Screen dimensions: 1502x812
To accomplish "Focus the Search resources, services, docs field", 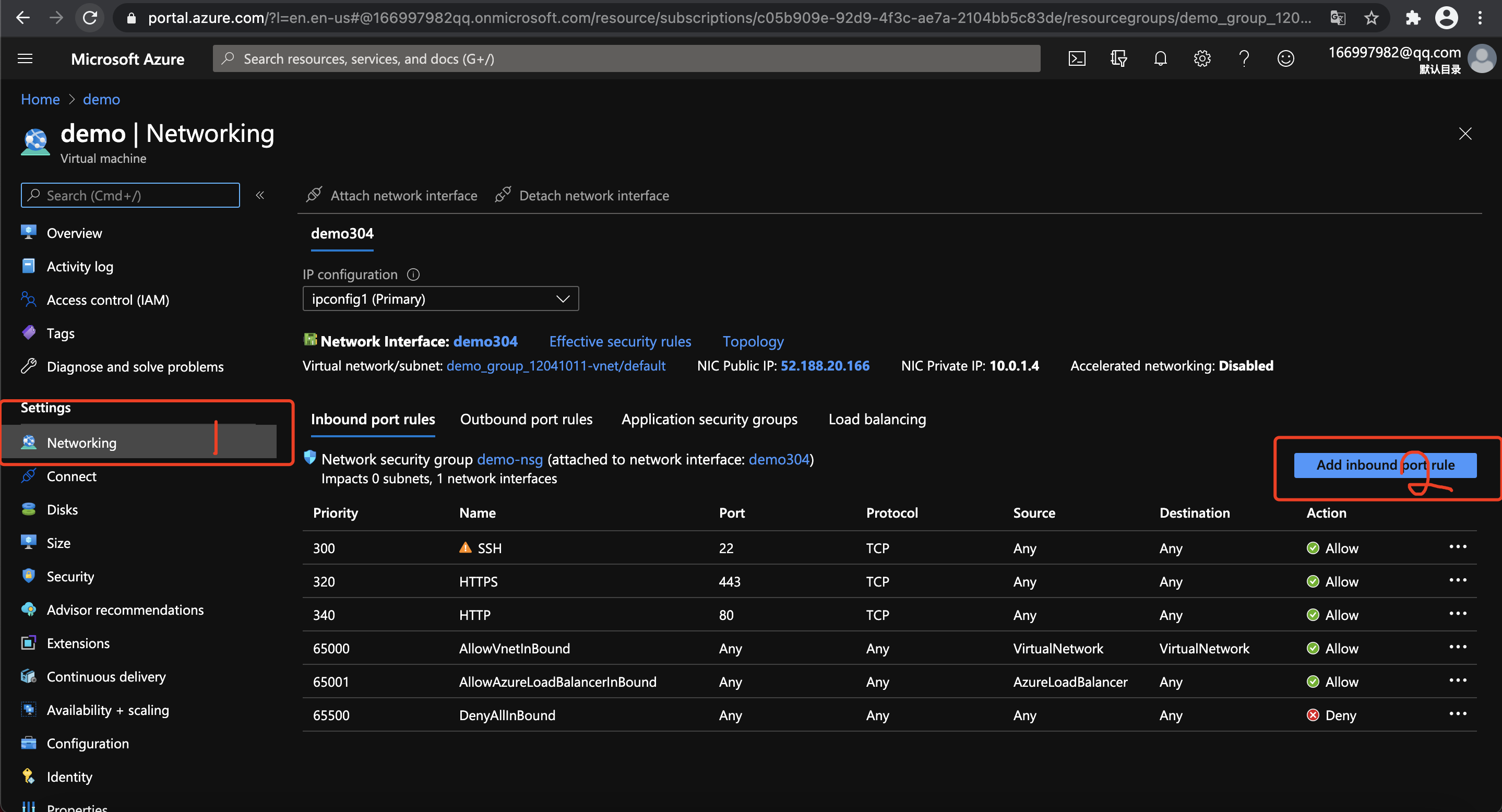I will pos(626,59).
